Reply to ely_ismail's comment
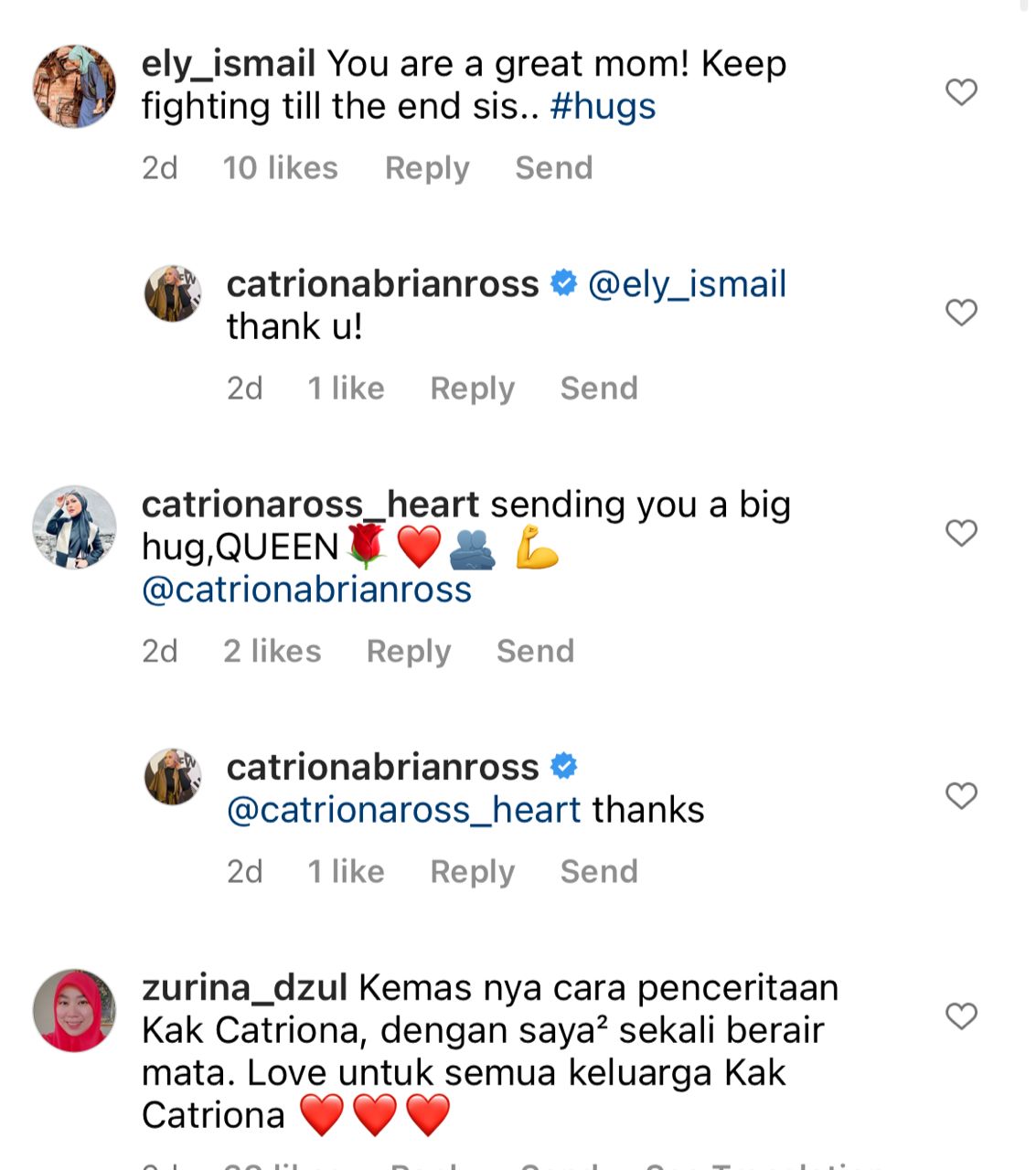Viewport: 1036px width, 1170px height. pyautogui.click(x=427, y=167)
